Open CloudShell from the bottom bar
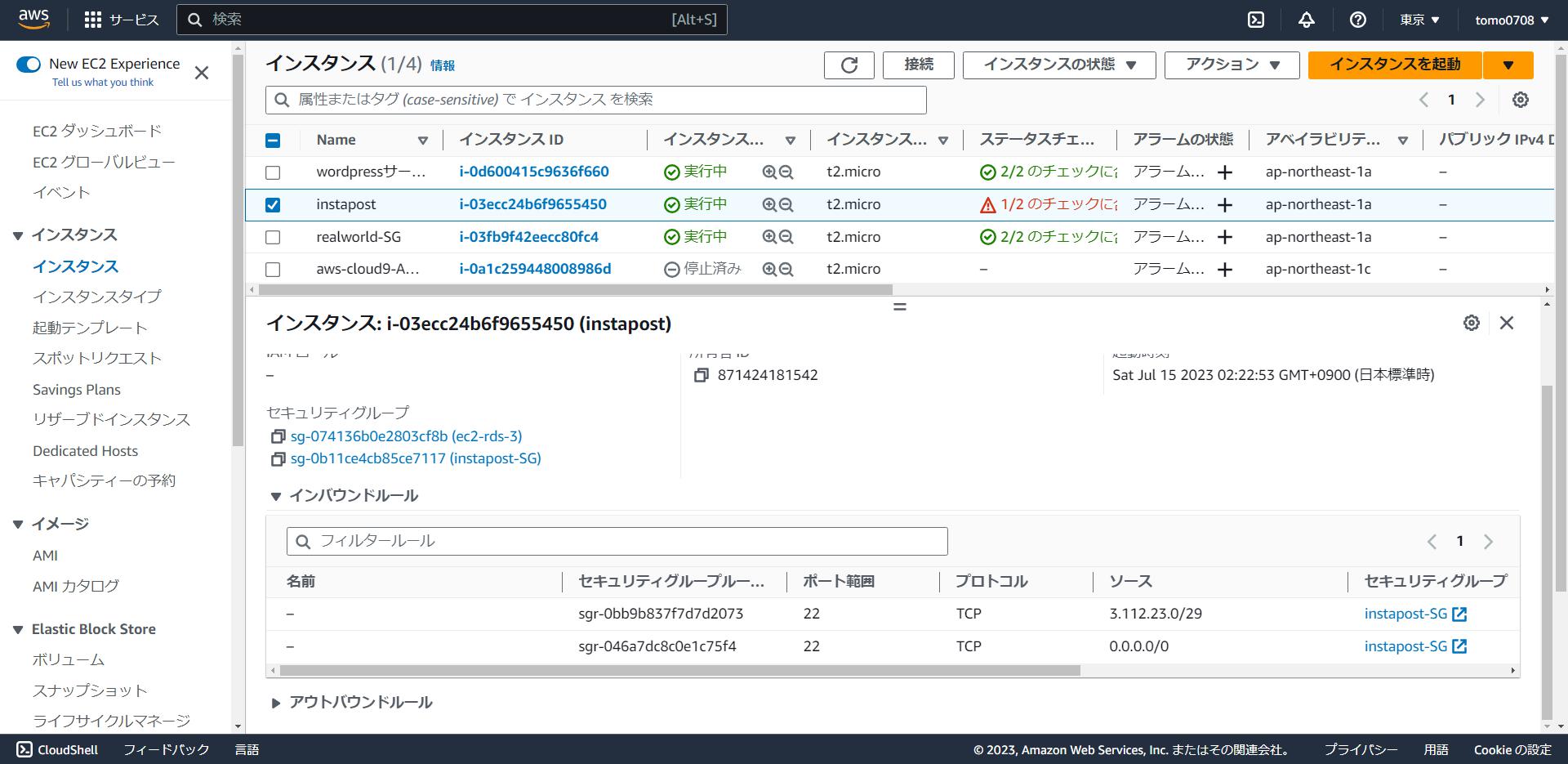This screenshot has height=764, width=1568. (x=56, y=749)
